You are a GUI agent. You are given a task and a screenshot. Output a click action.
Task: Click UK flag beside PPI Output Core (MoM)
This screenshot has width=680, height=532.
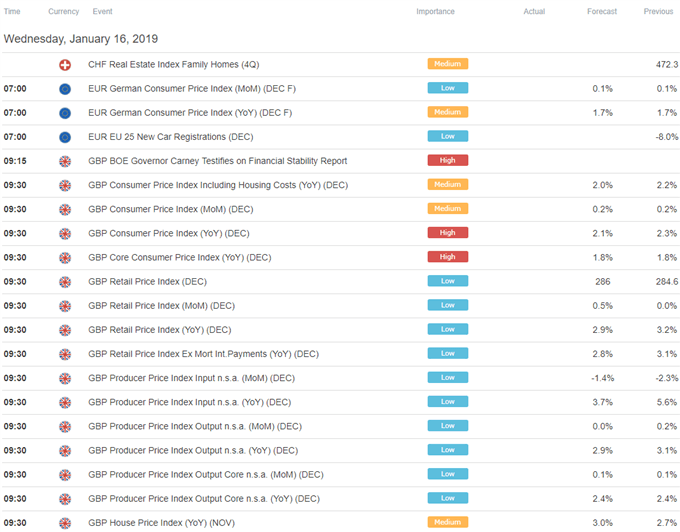click(x=65, y=475)
